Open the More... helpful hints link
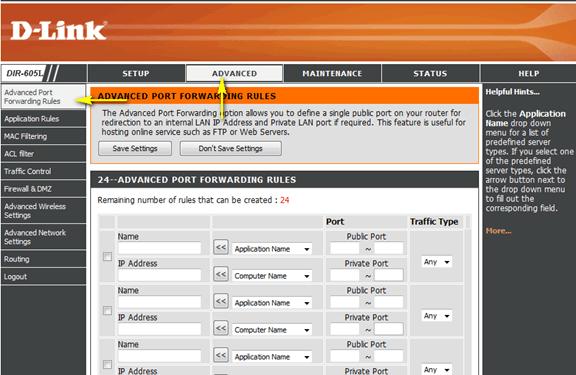Image resolution: width=576 pixels, height=375 pixels. pos(498,231)
